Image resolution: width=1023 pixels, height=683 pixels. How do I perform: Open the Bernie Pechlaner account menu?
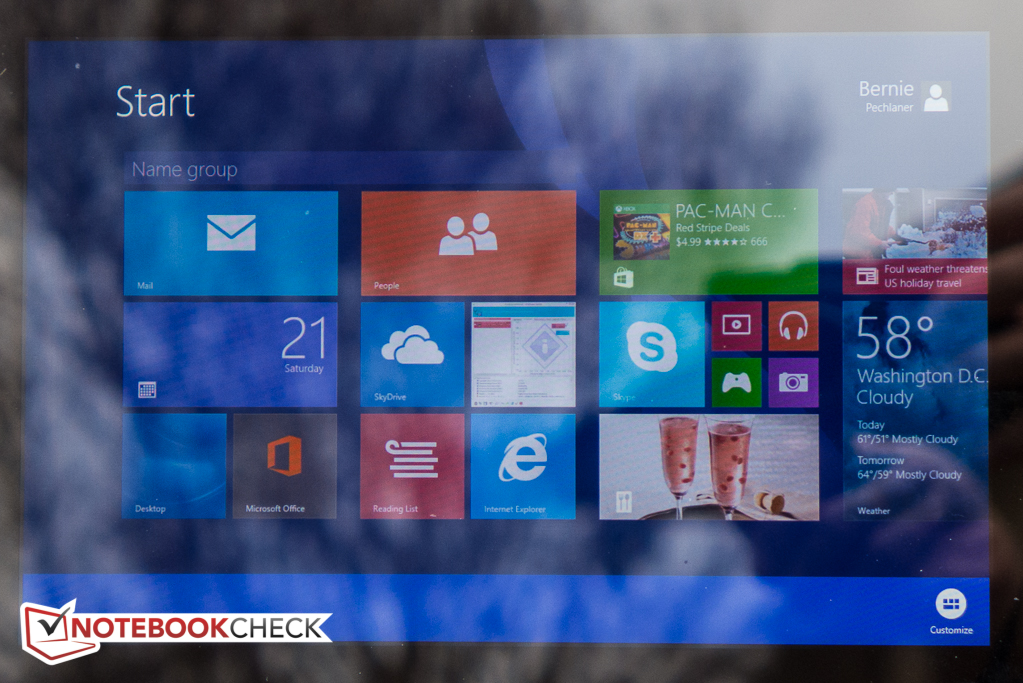(x=904, y=97)
